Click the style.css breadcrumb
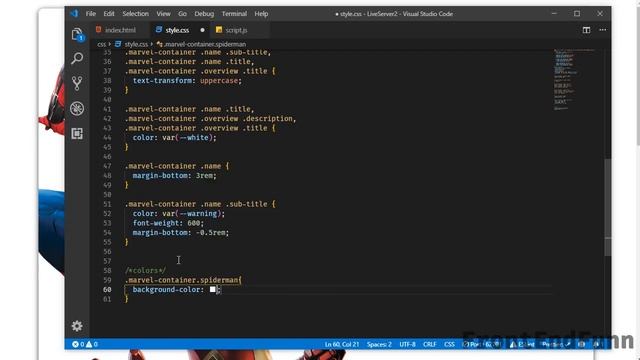The height and width of the screenshot is (360, 640). (x=136, y=44)
